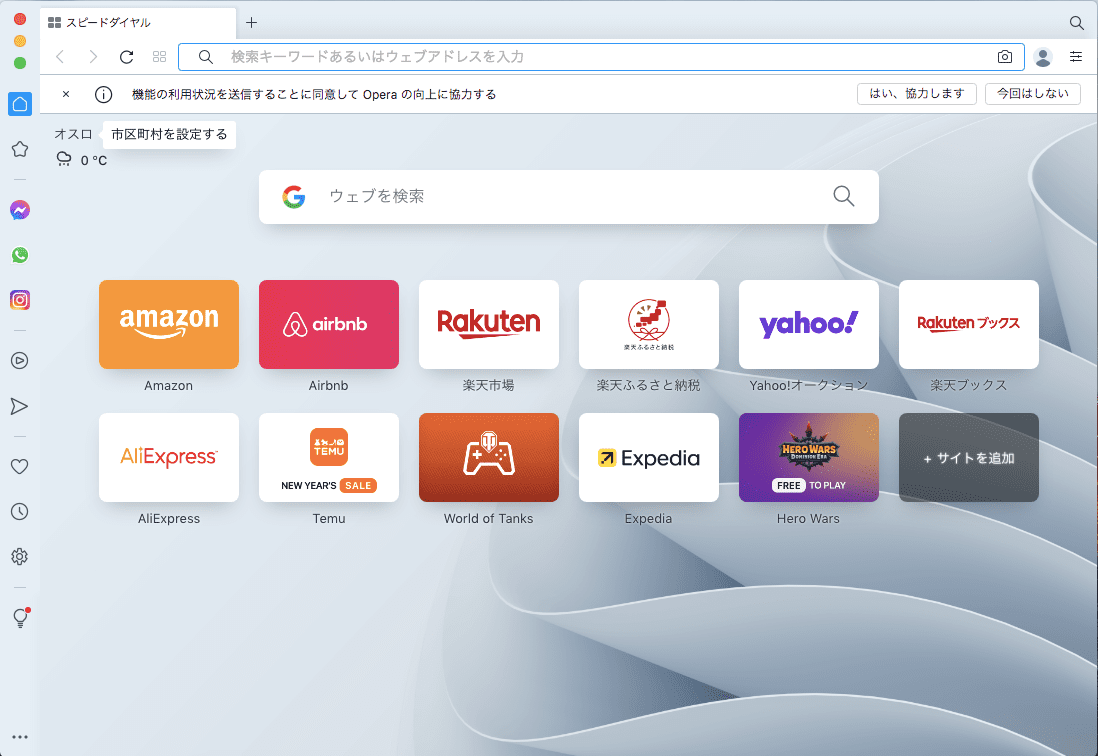The height and width of the screenshot is (756, 1098).
Task: Open the Temu speed dial tile
Action: [x=329, y=458]
